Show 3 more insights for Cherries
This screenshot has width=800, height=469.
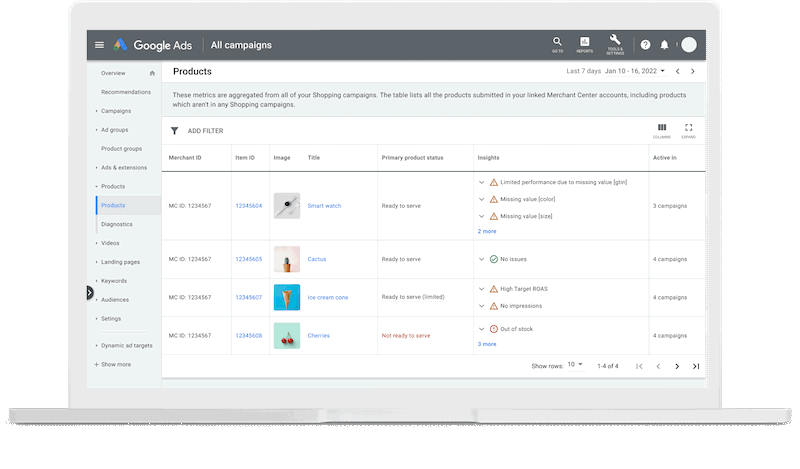[487, 344]
